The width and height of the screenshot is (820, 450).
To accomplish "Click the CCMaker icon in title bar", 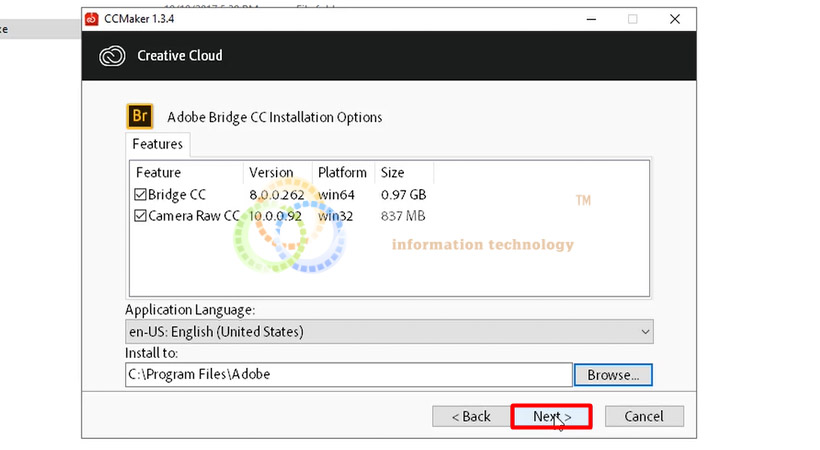I will [x=92, y=18].
